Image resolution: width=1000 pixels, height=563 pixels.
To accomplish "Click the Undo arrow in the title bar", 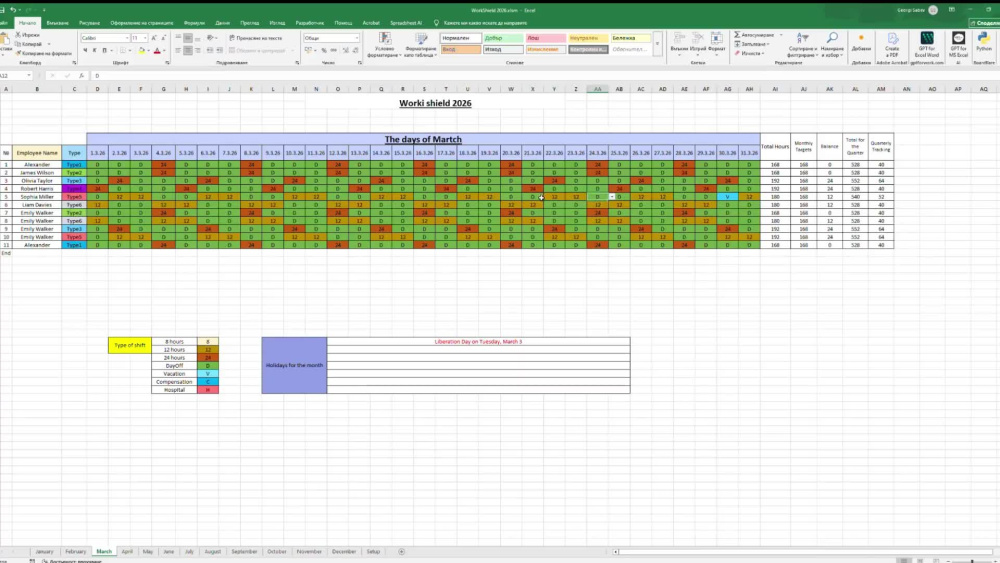I will pos(12,10).
